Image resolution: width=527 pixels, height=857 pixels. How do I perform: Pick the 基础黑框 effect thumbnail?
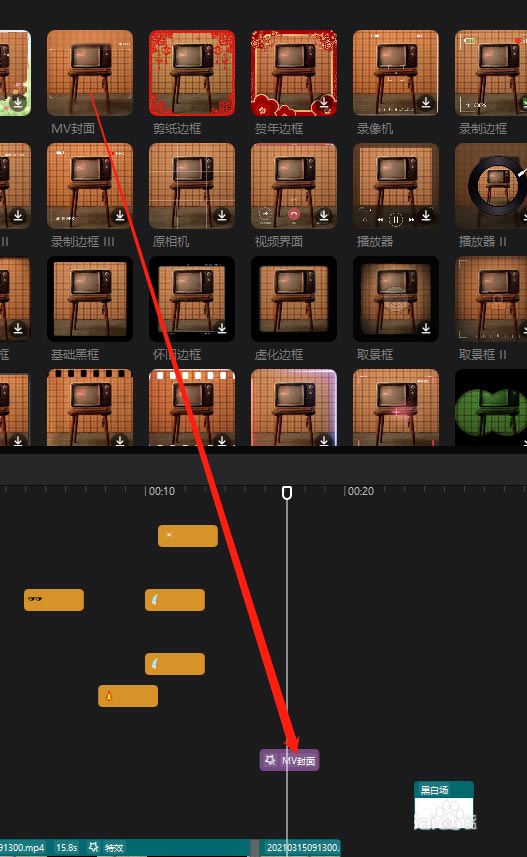click(90, 299)
